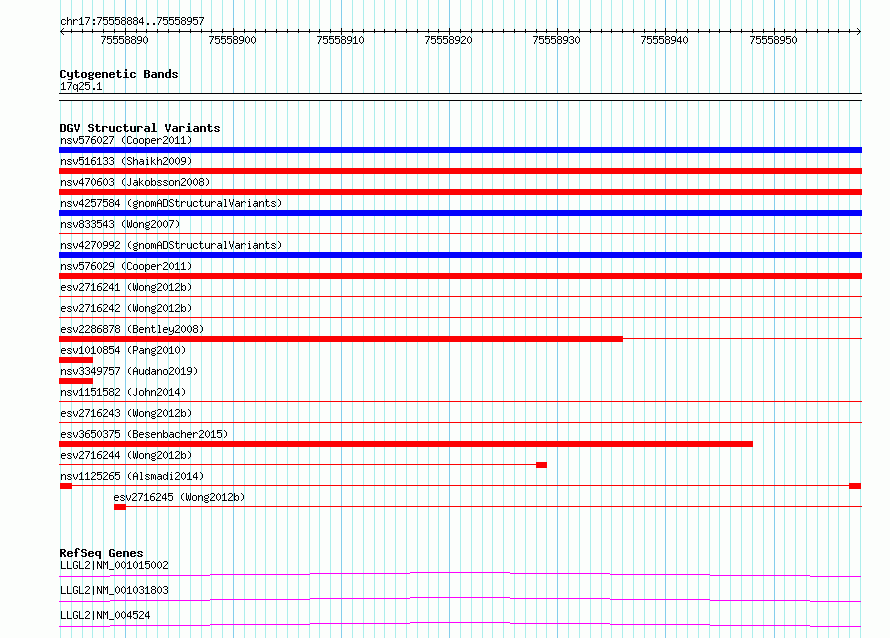This screenshot has height=638, width=890.
Task: Click the nsv576027 (Cooper2011) variant label
Action: click(126, 140)
